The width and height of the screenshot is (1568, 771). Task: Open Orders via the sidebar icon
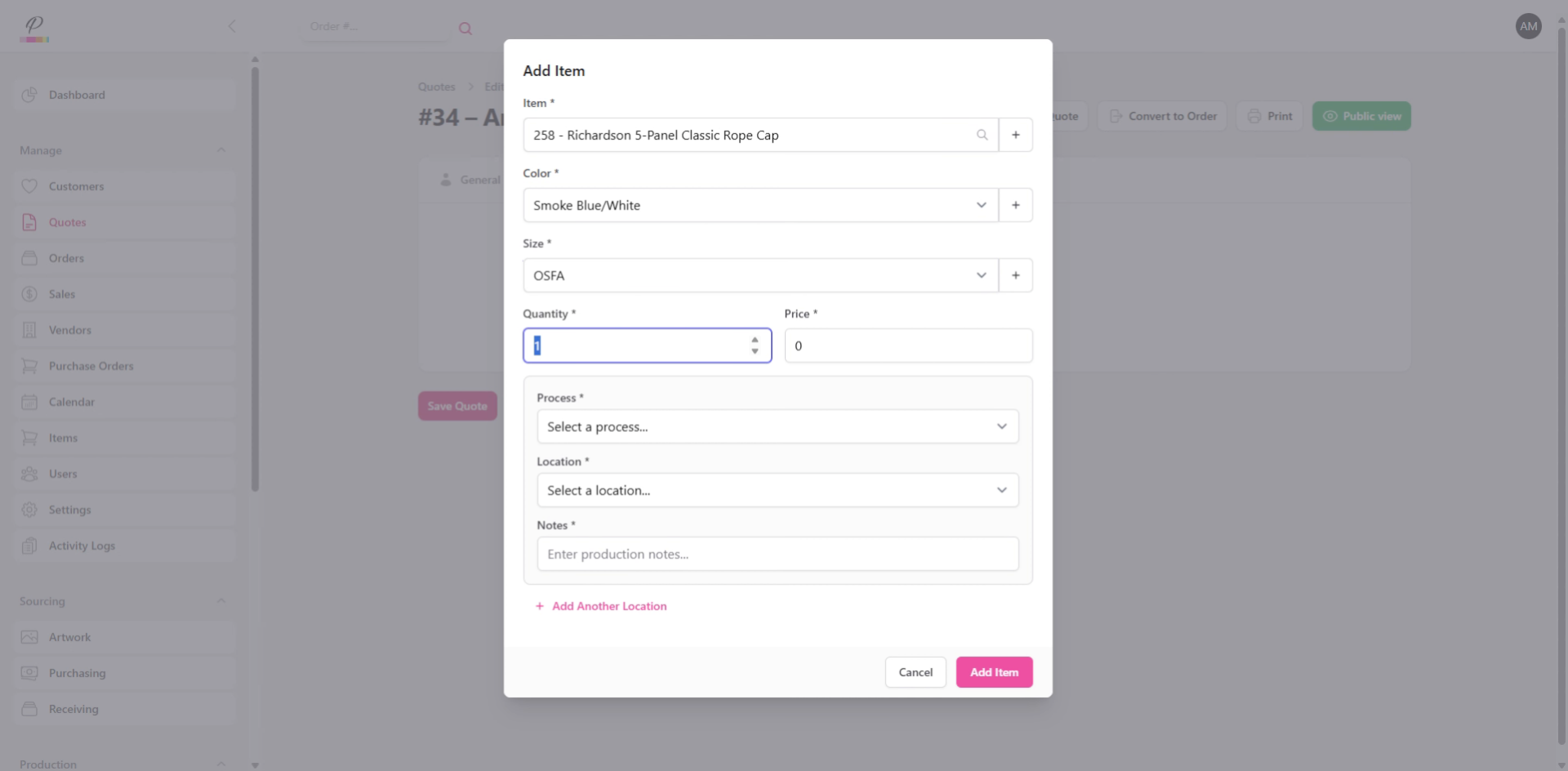click(29, 258)
